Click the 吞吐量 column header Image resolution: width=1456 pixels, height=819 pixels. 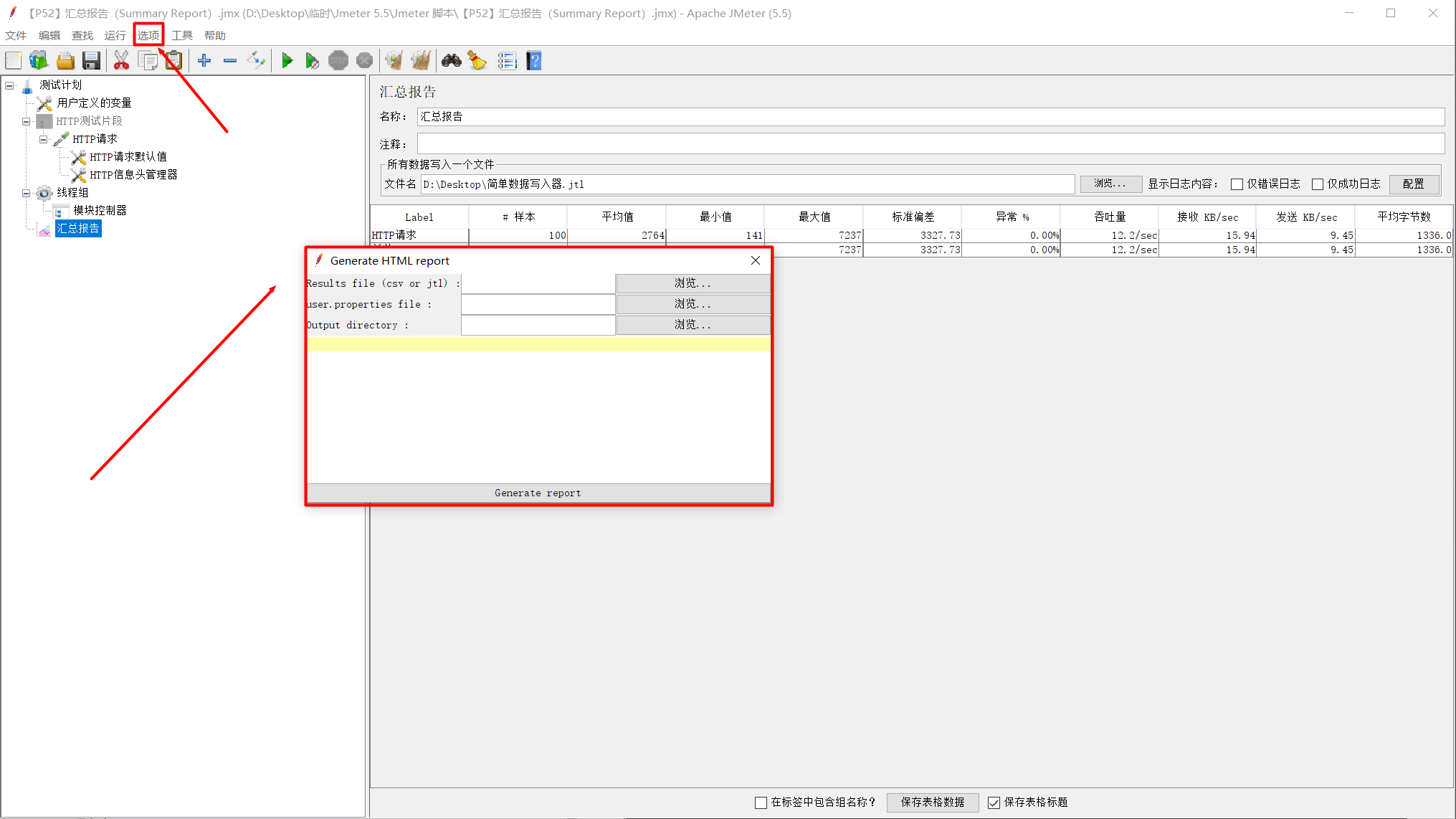point(1109,217)
